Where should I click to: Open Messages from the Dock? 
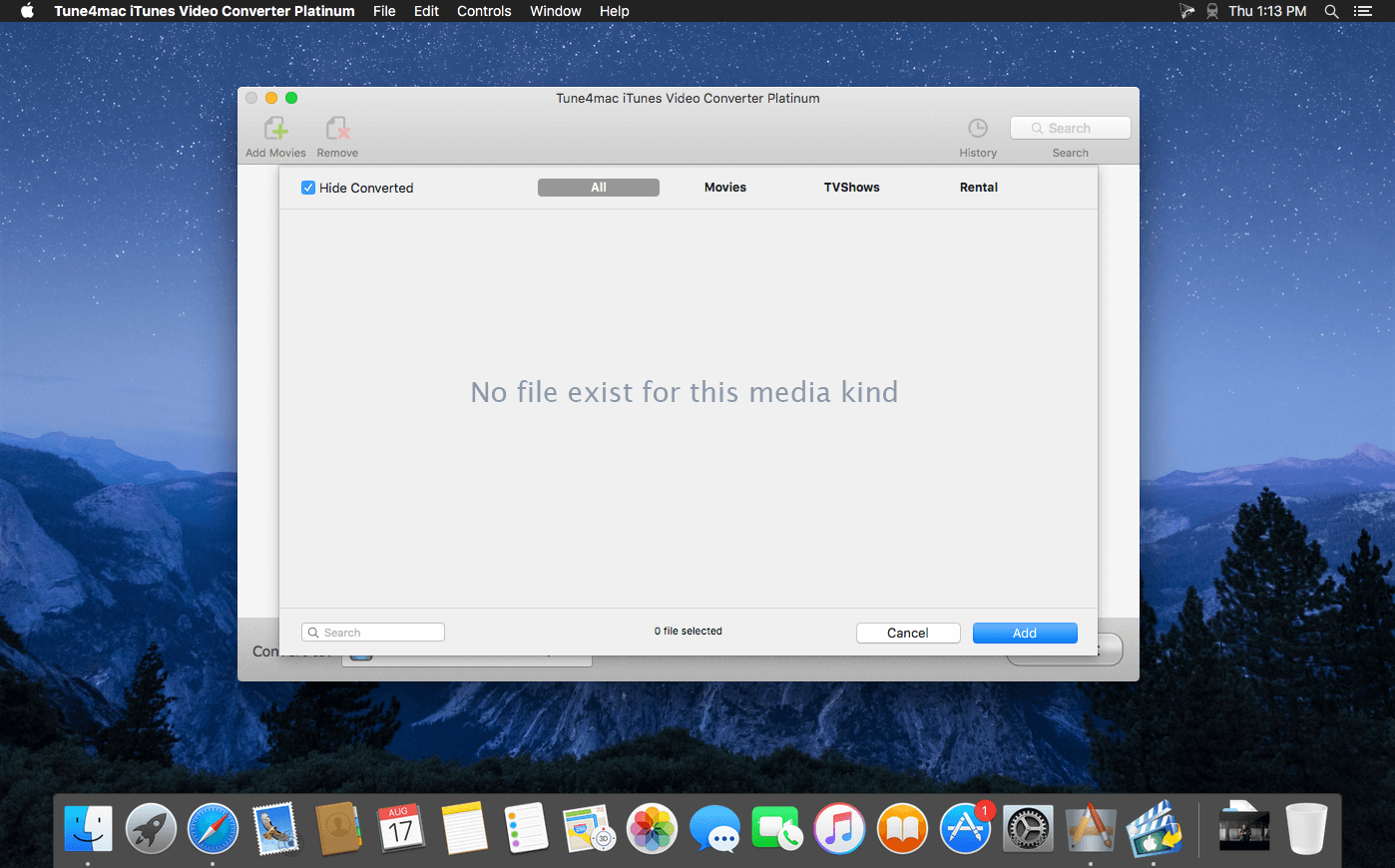(x=714, y=829)
